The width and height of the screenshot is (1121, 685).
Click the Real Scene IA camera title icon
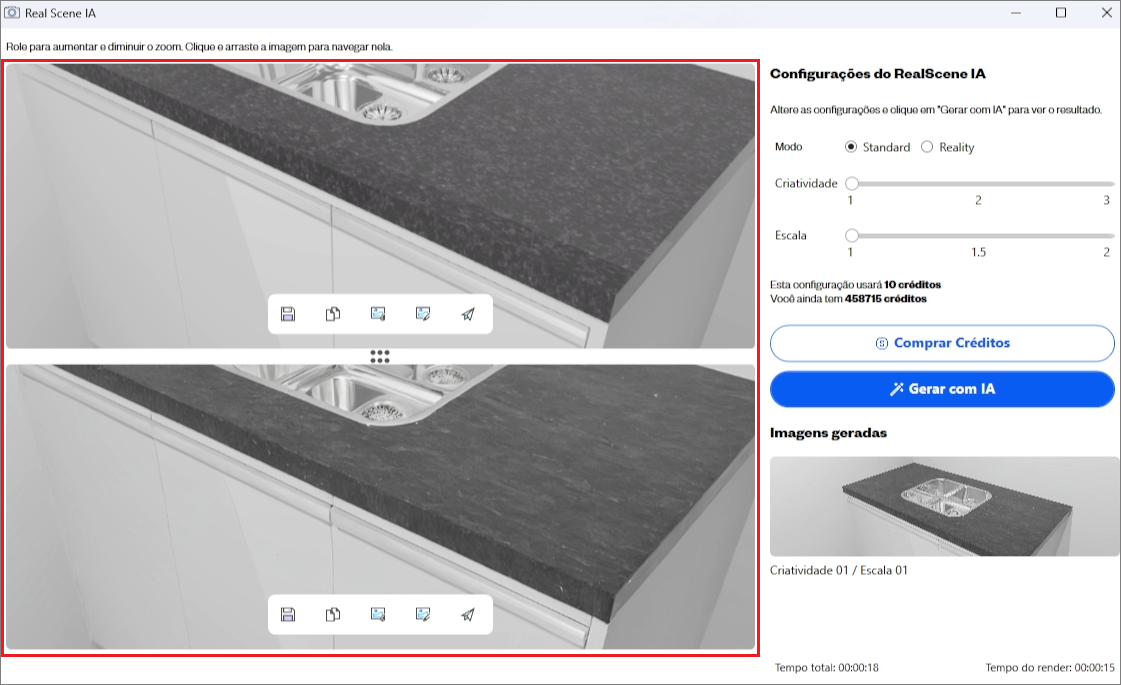click(12, 13)
